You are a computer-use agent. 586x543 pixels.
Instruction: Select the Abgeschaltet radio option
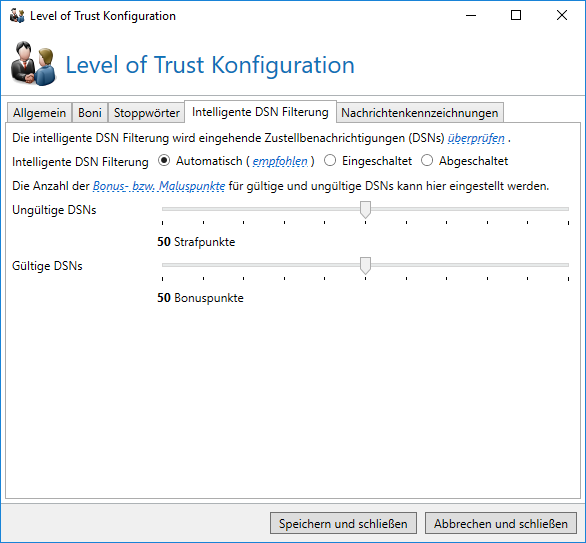tap(427, 161)
